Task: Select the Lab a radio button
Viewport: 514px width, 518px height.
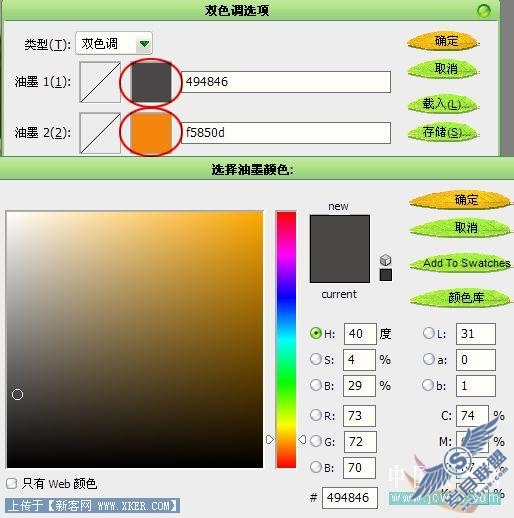Action: 428,359
